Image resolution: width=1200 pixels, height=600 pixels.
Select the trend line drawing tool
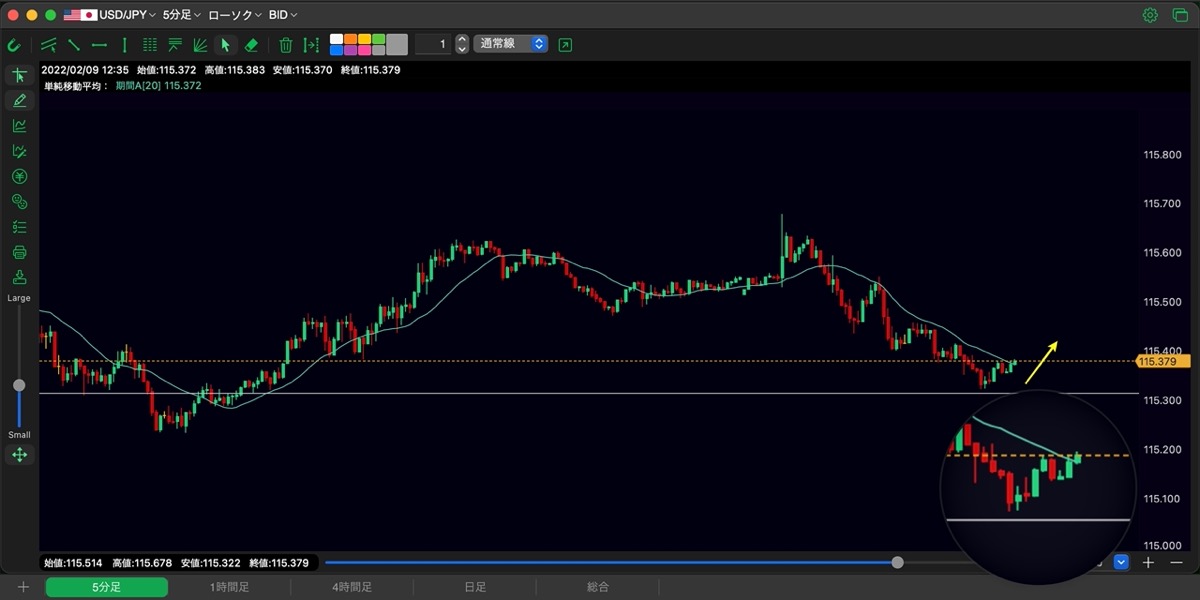tap(48, 45)
